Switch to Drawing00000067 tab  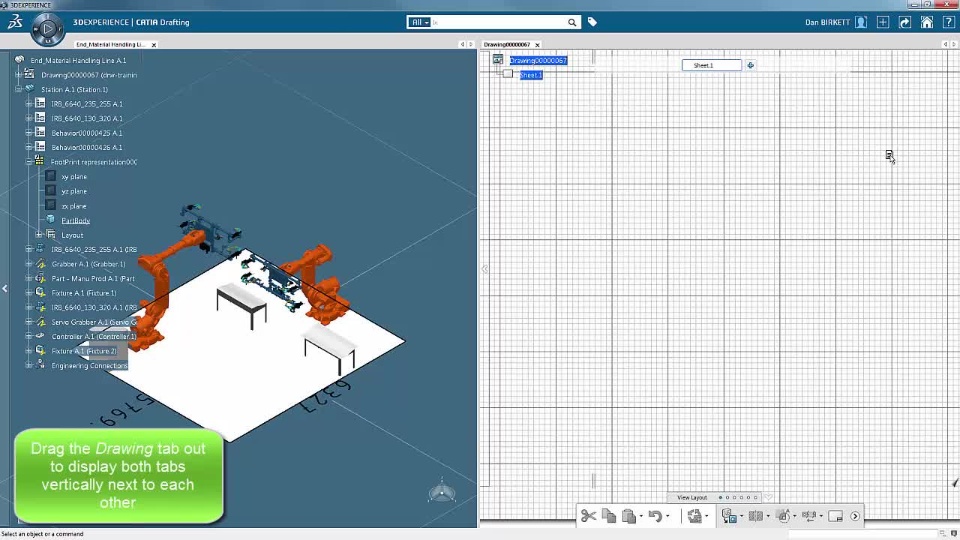click(506, 44)
